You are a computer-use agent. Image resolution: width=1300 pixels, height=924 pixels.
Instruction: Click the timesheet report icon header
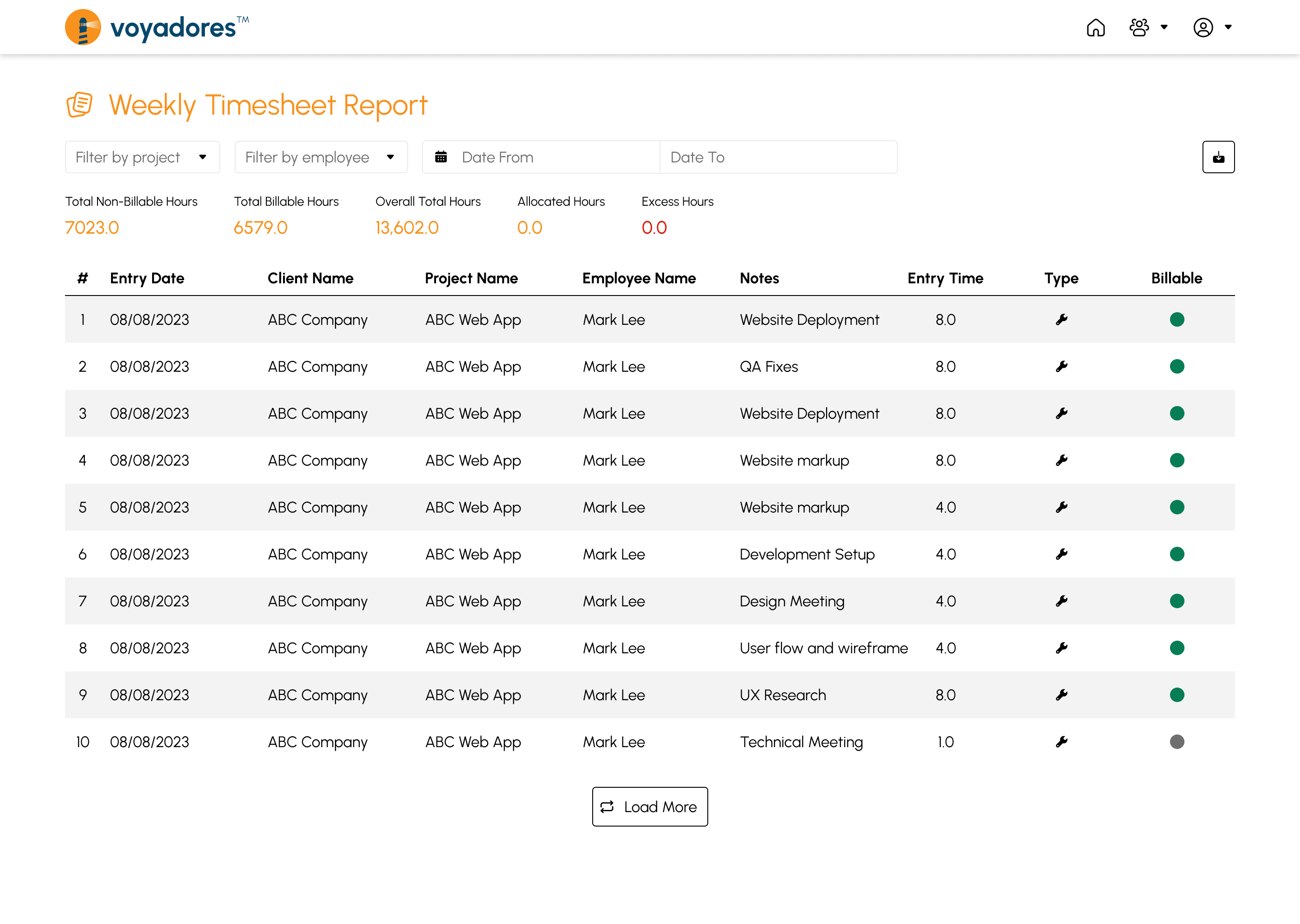(x=81, y=104)
